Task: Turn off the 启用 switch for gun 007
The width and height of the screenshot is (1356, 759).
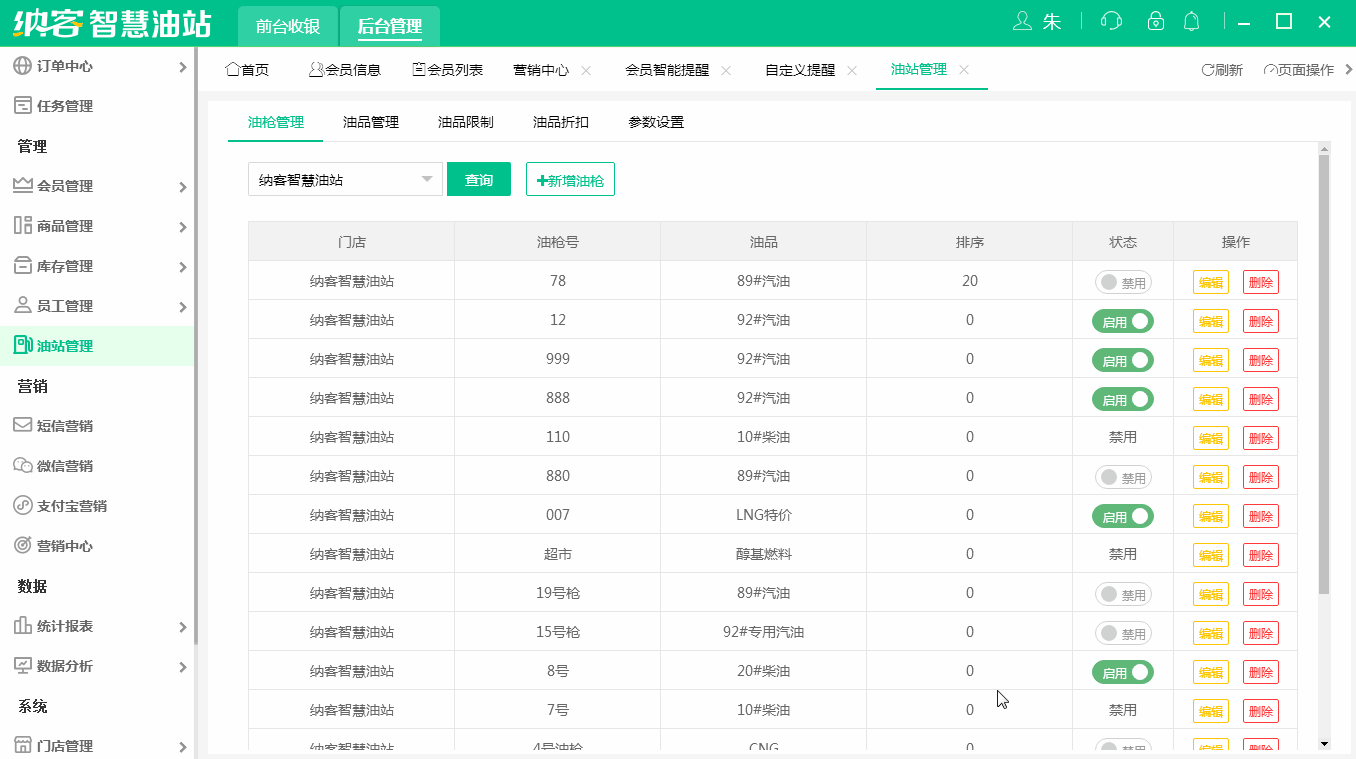Action: pos(1122,515)
